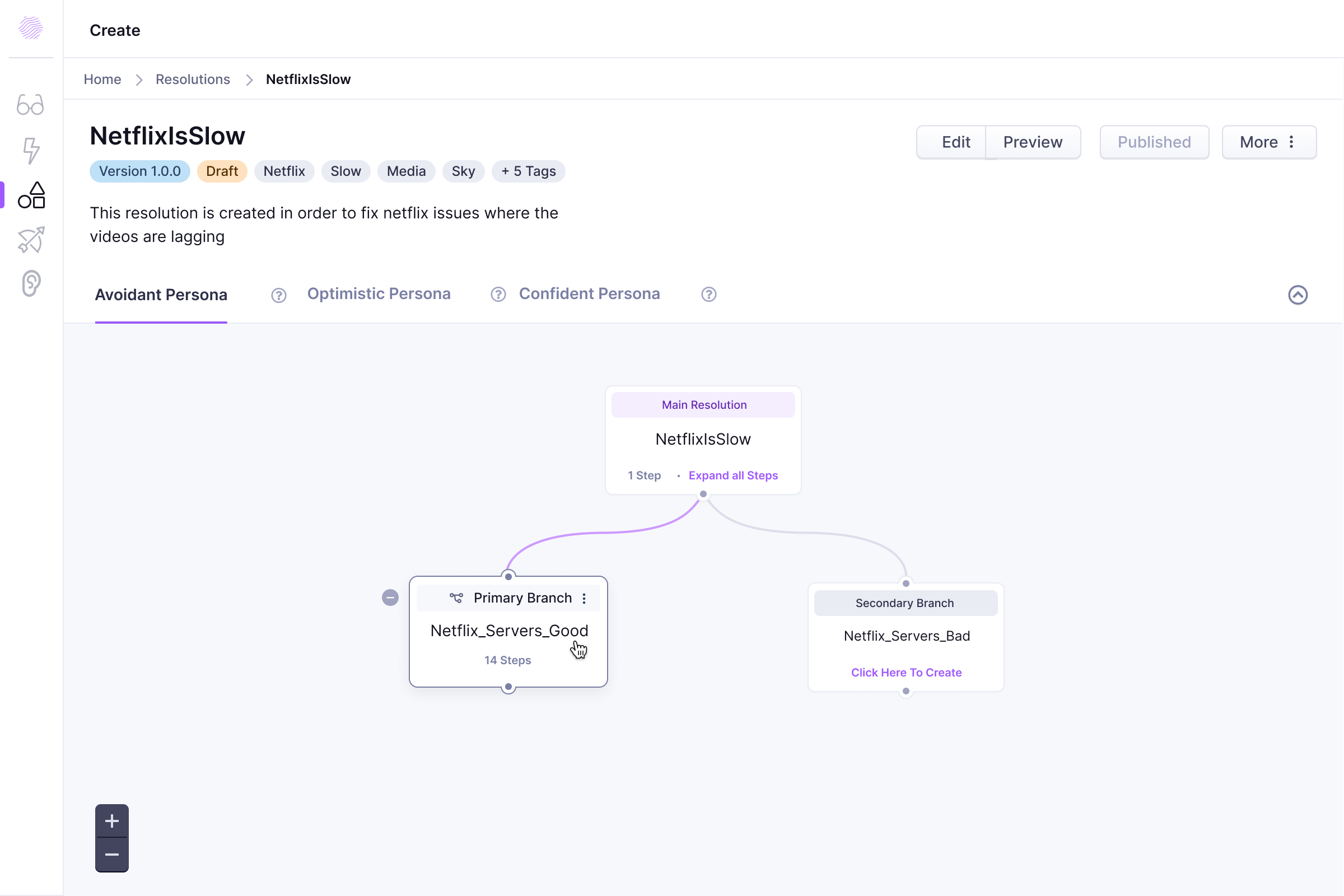Screen dimensions: 1344x896
Task: Click the Preview button
Action: click(x=1033, y=142)
